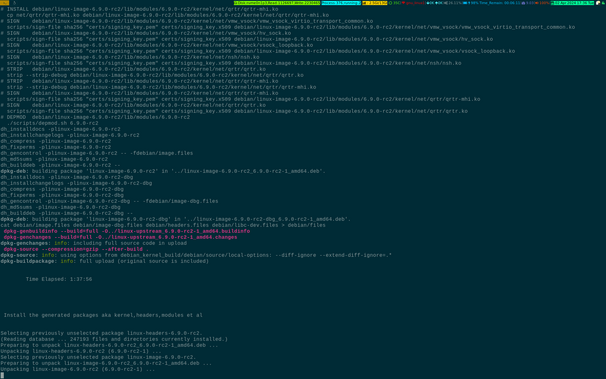Click 'dpkg-genchanges: info: including full source code' line
The height and width of the screenshot is (379, 606).
[x=94, y=243]
